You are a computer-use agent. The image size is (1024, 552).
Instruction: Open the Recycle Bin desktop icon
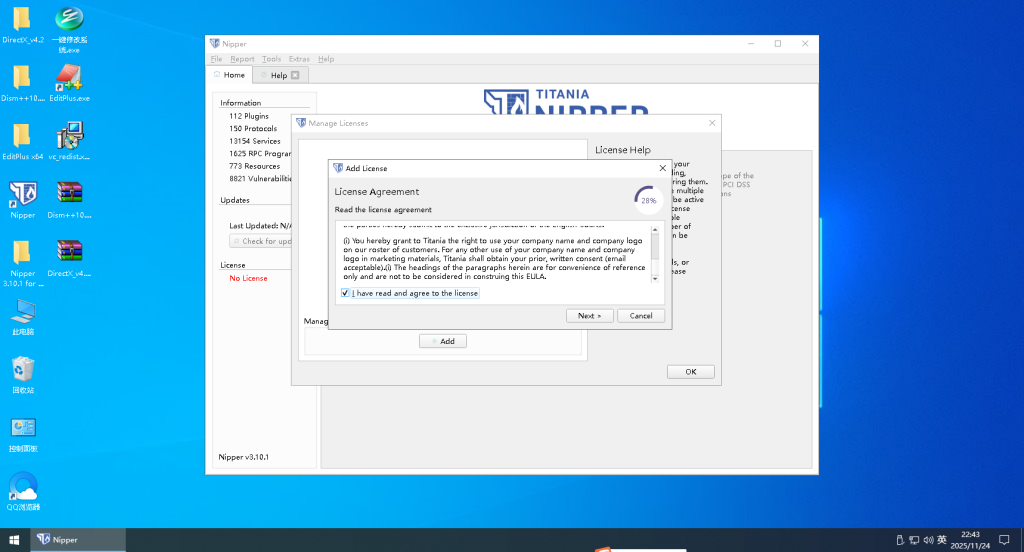click(22, 370)
